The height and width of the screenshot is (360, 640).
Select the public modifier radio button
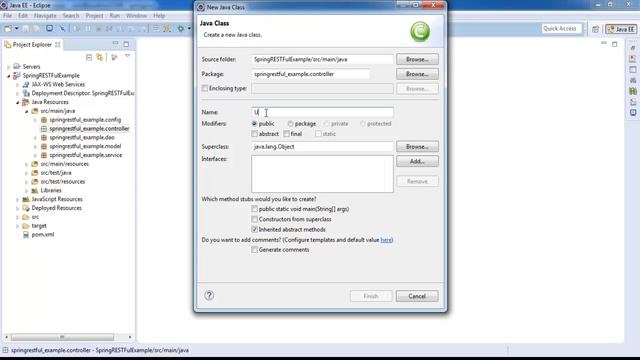[x=254, y=123]
